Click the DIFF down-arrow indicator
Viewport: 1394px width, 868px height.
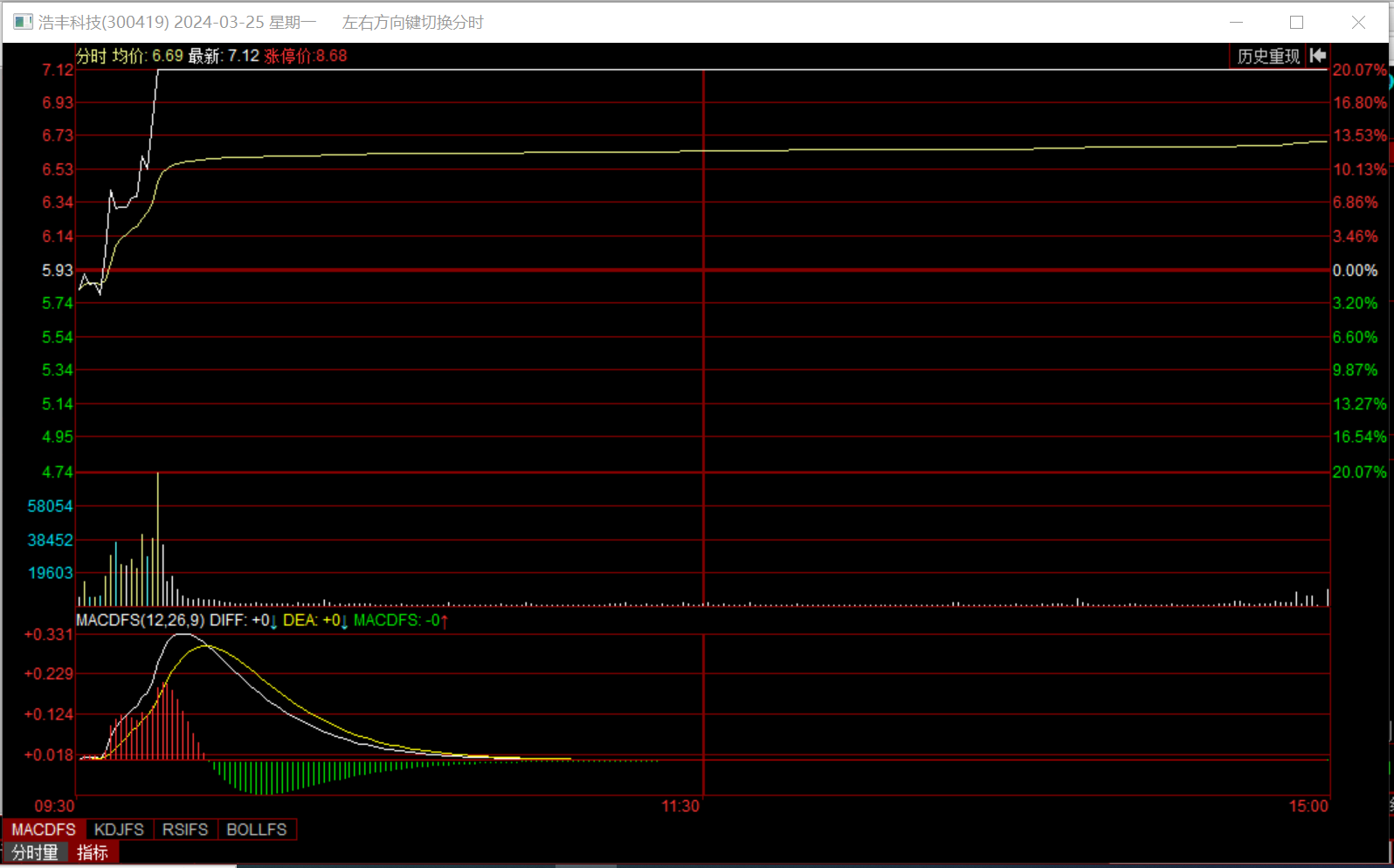(274, 621)
